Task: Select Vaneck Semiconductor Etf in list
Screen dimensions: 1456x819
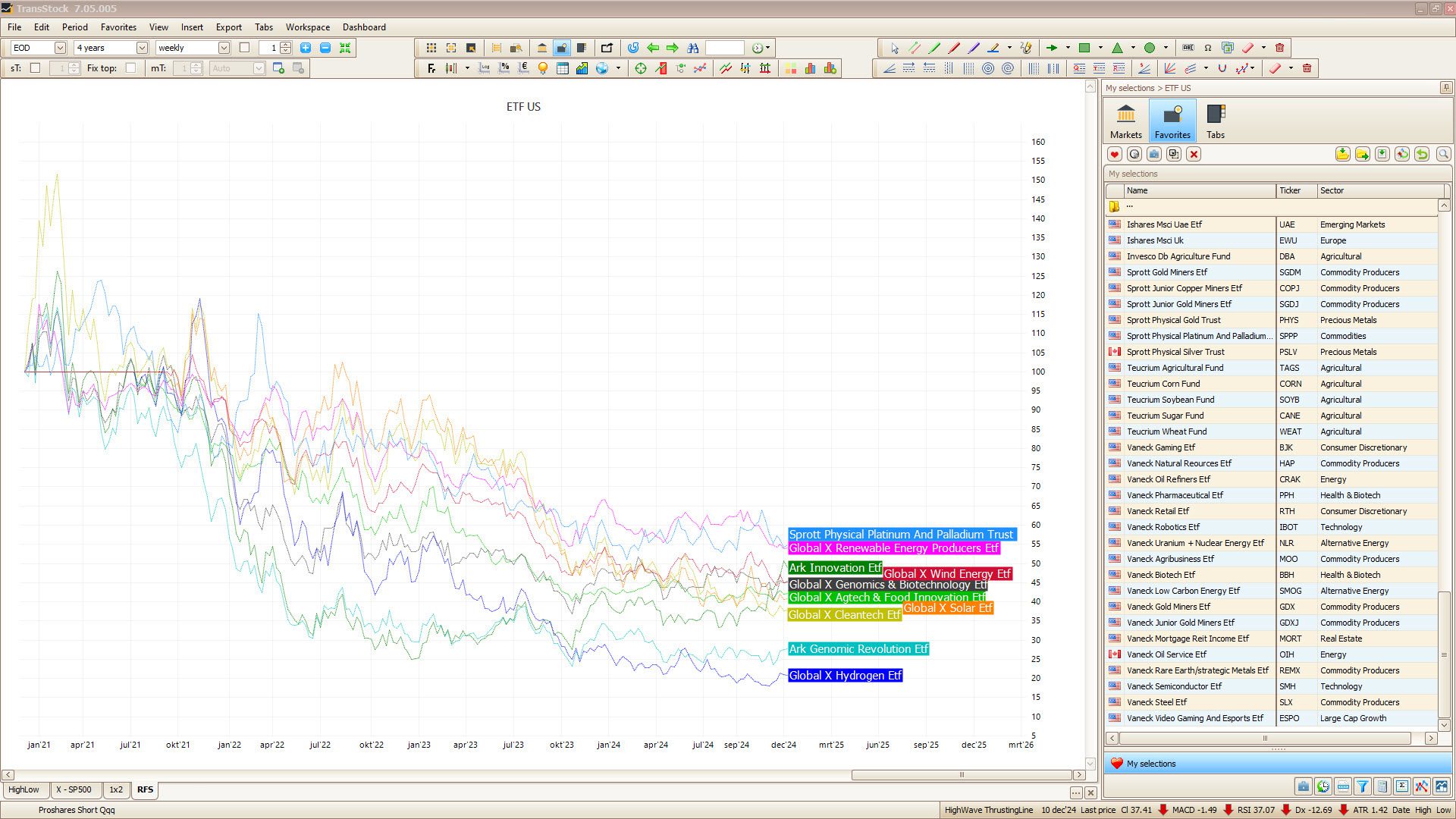Action: [1174, 686]
